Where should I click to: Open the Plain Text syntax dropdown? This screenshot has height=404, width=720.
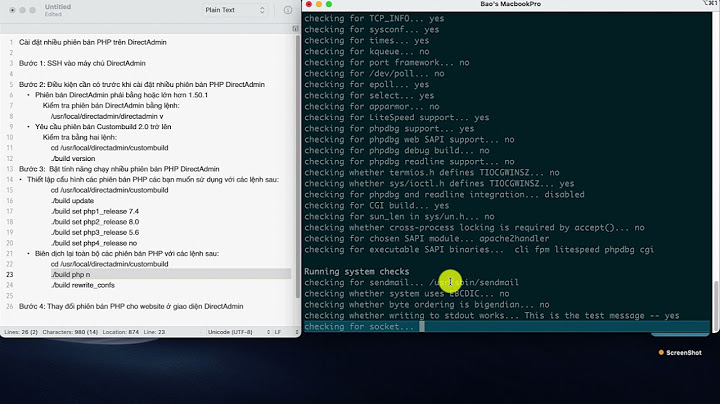coord(235,10)
